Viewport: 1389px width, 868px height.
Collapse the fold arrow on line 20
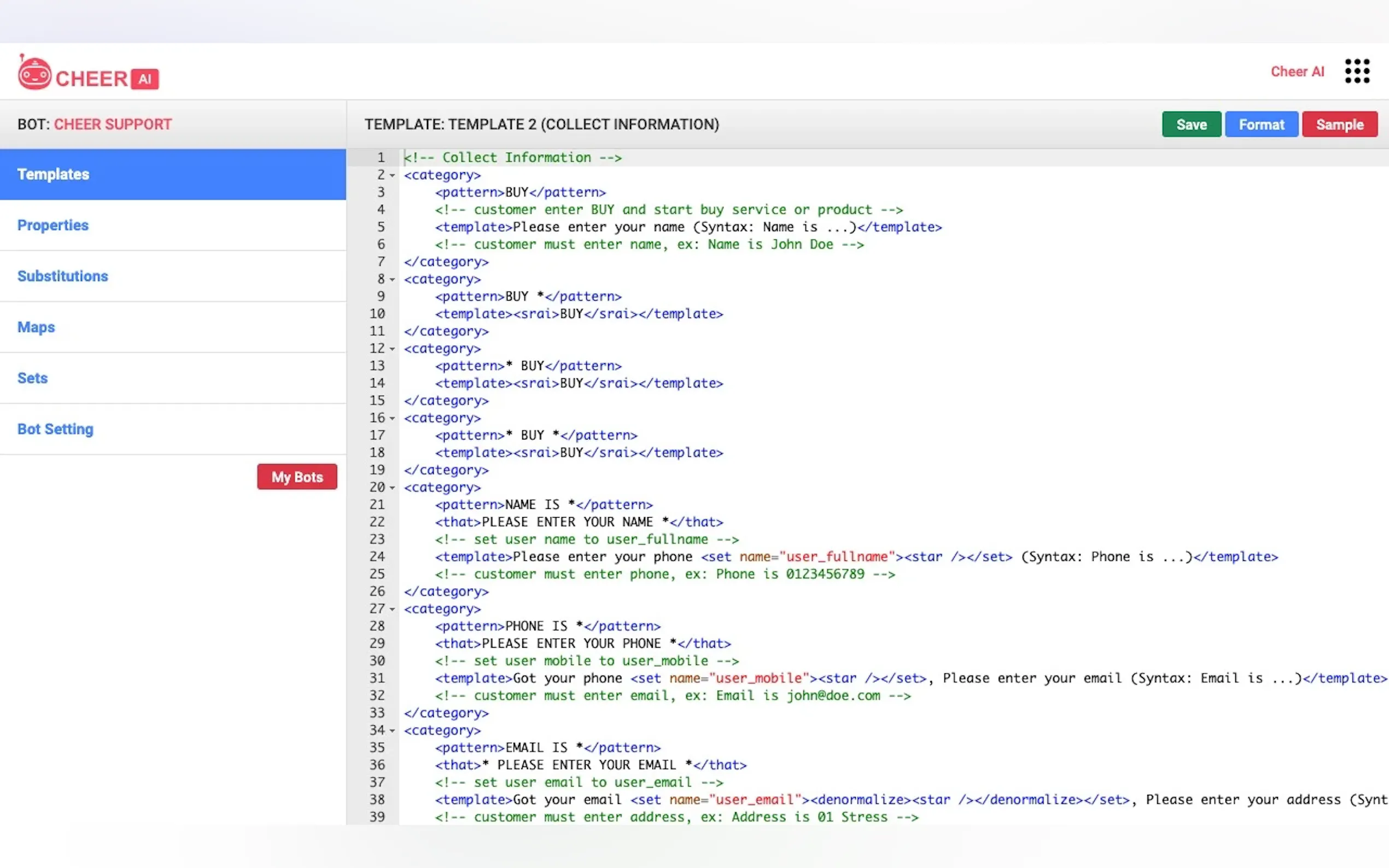coord(392,488)
